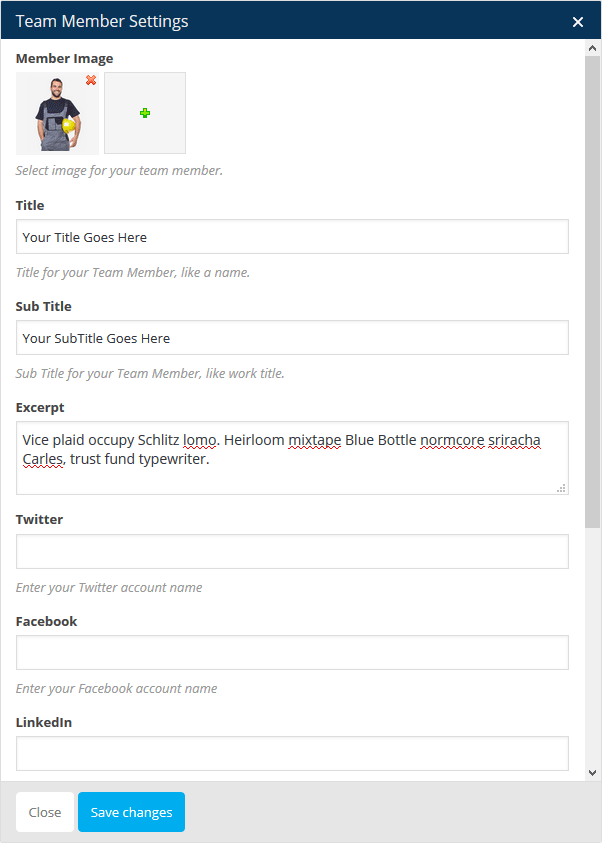Focus the Sub Title text field
602x843 pixels.
coord(292,338)
